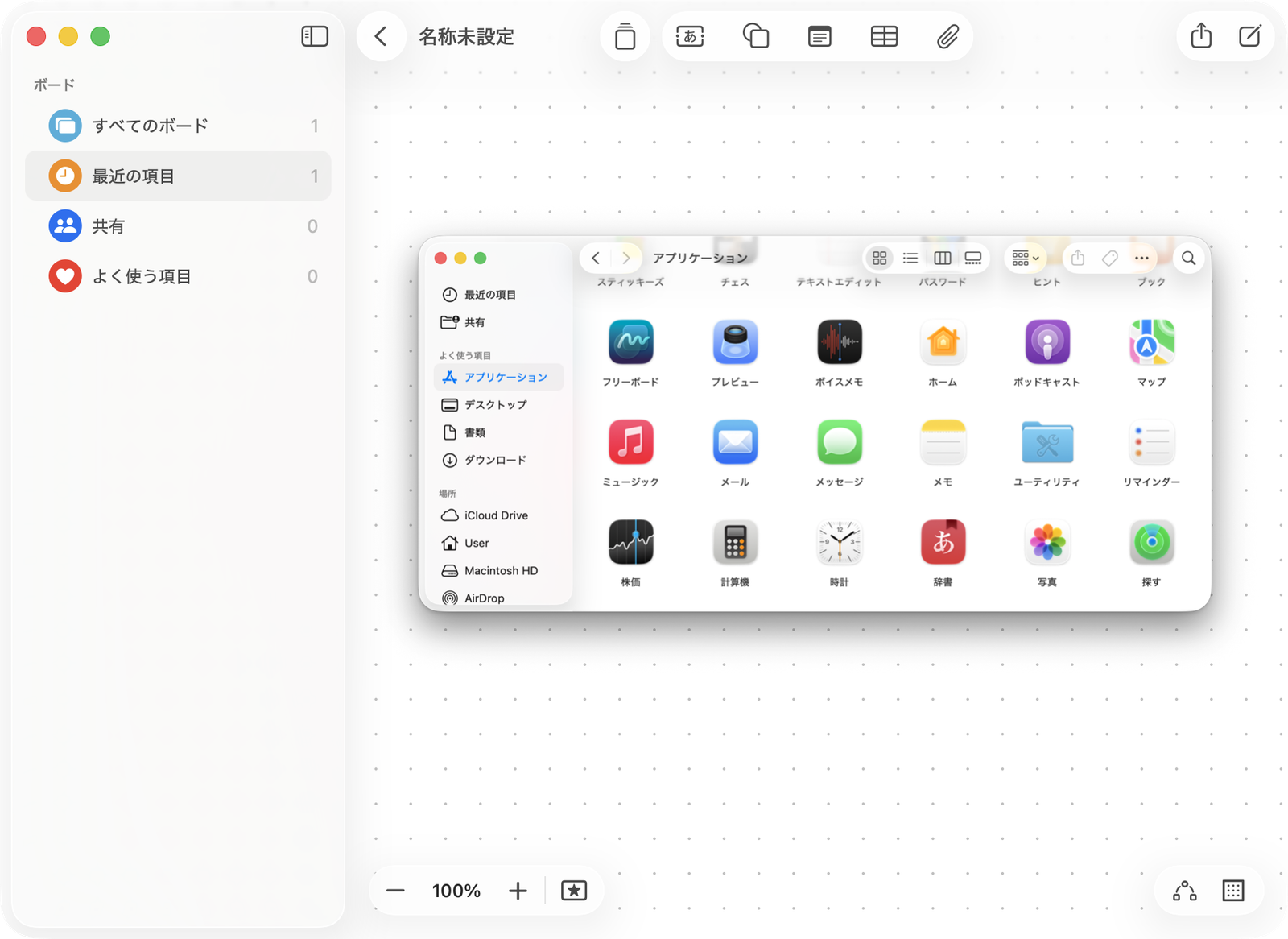Viewport: 1288px width, 939px height.
Task: Select the ボイスメモ app icon
Action: click(840, 342)
